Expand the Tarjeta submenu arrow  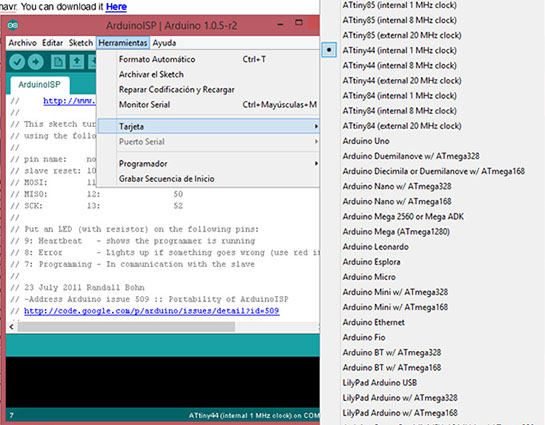click(316, 126)
